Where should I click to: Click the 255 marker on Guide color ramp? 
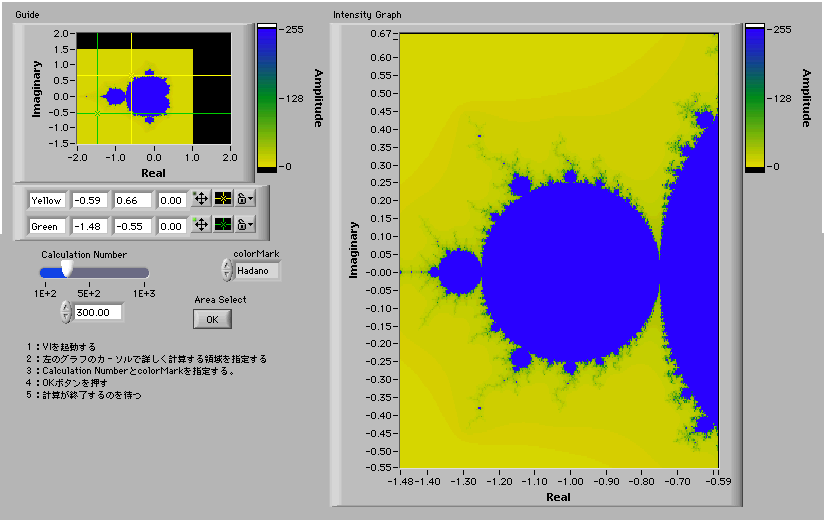[294, 30]
